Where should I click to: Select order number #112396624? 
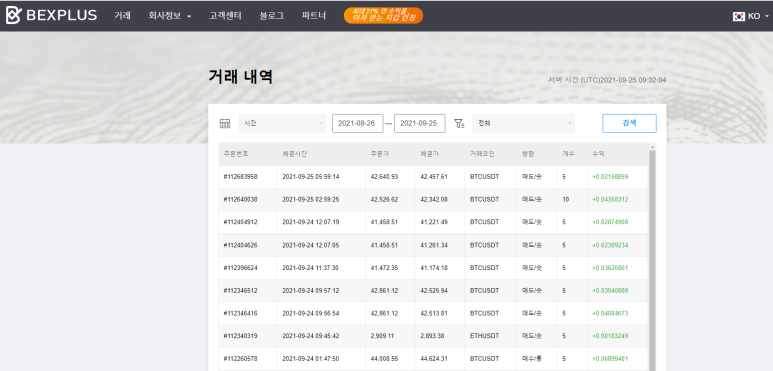[241, 268]
